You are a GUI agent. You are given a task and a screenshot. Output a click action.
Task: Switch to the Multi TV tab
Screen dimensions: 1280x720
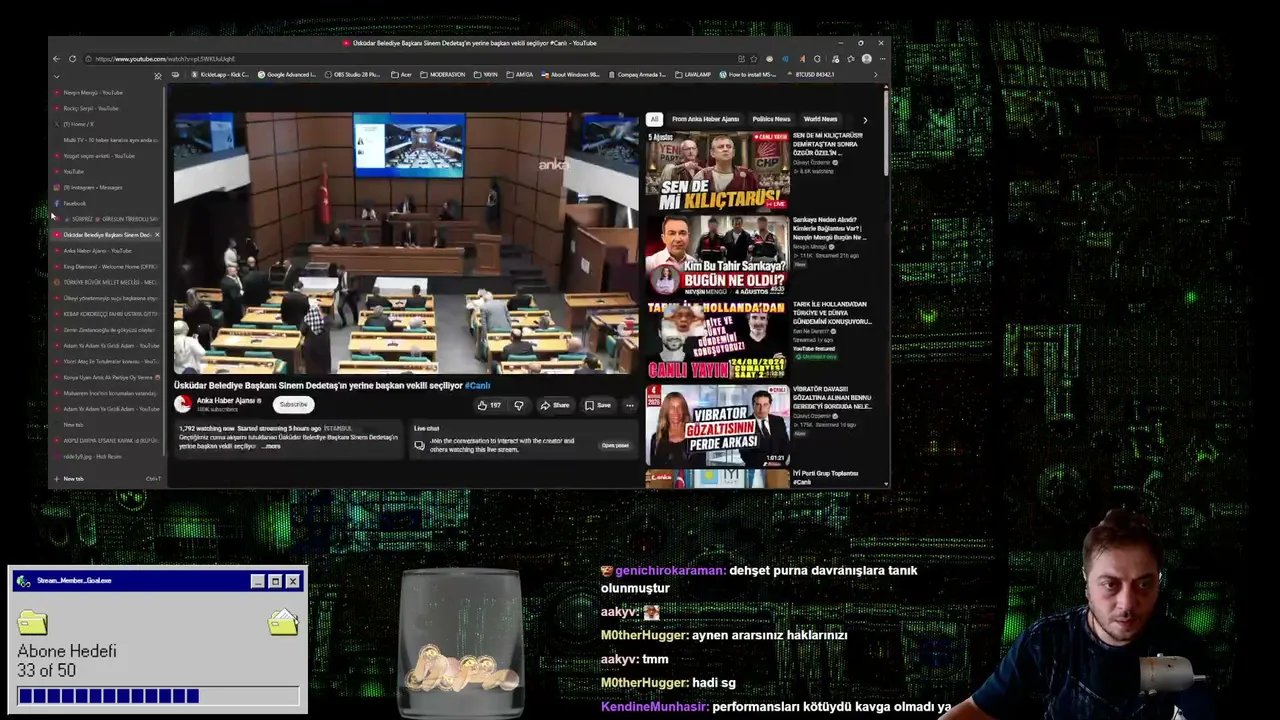tap(107, 140)
